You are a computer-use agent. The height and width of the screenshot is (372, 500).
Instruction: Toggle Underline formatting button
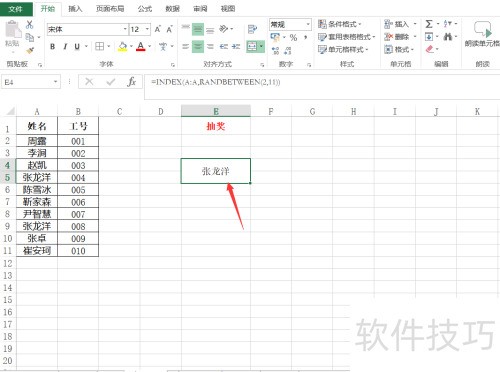pos(77,47)
